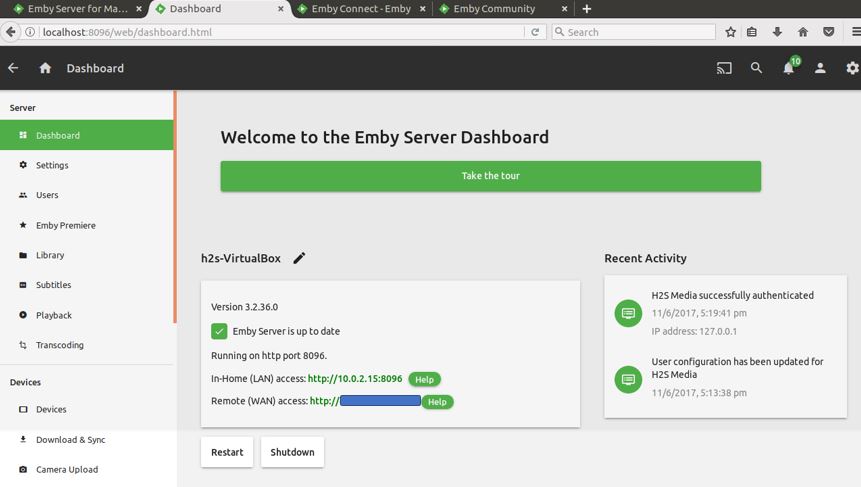Image resolution: width=861 pixels, height=487 pixels.
Task: Open notifications bell with 10 badge
Action: pyautogui.click(x=790, y=66)
